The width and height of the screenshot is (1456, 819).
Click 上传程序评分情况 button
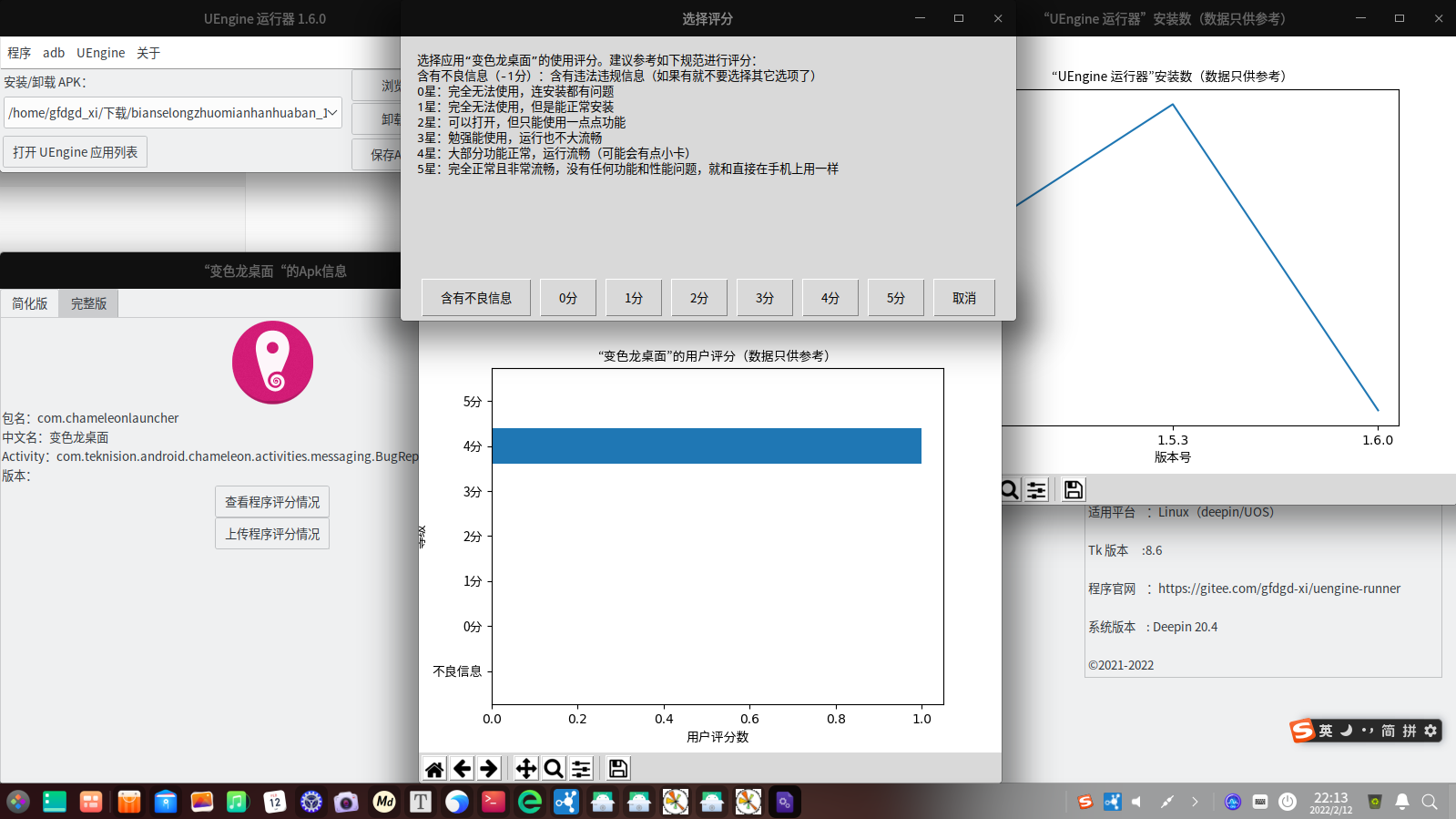coord(272,534)
